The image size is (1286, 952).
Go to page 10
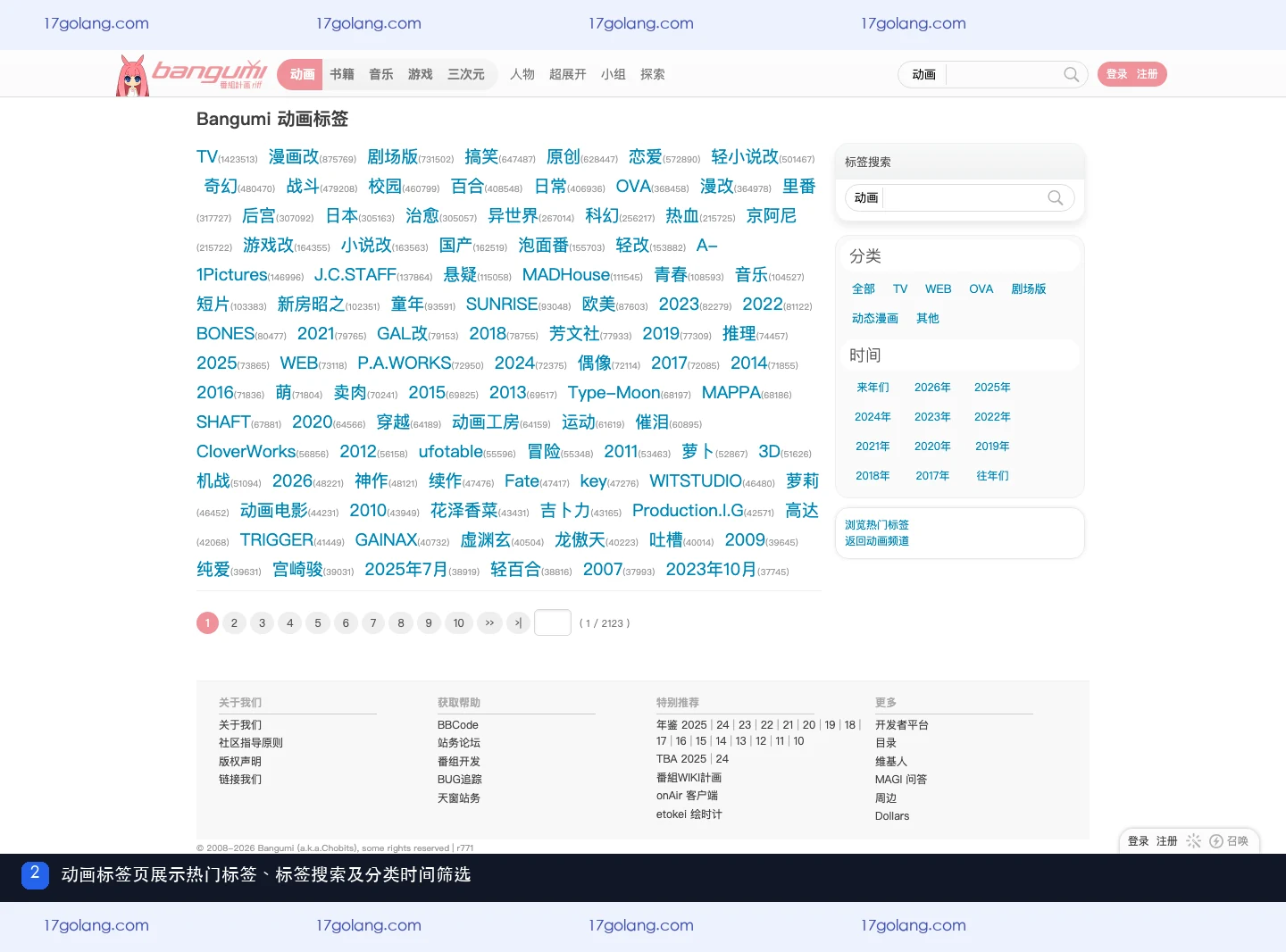tap(458, 623)
